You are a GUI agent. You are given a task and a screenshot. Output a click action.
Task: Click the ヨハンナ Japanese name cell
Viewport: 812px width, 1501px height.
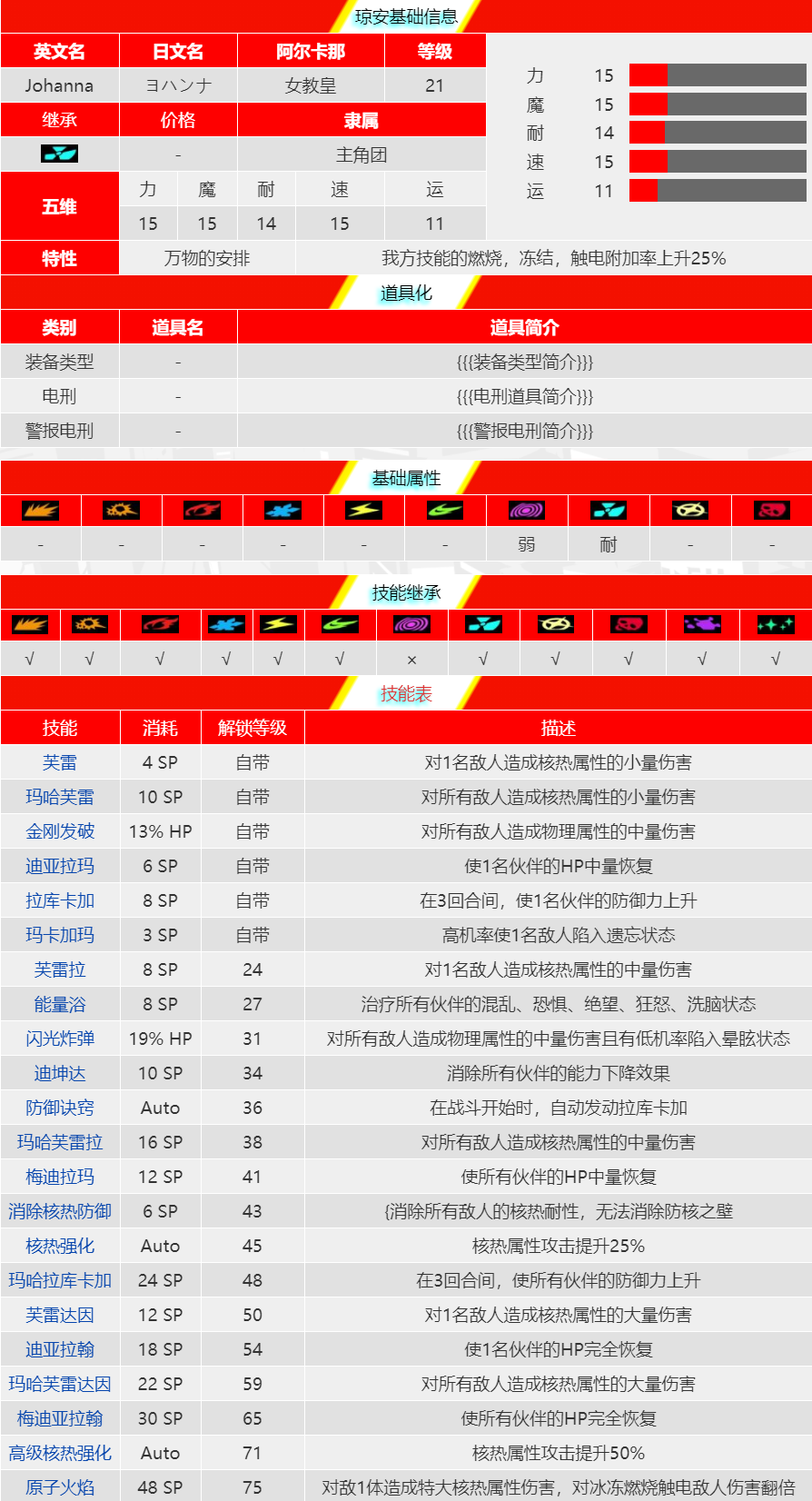point(178,85)
